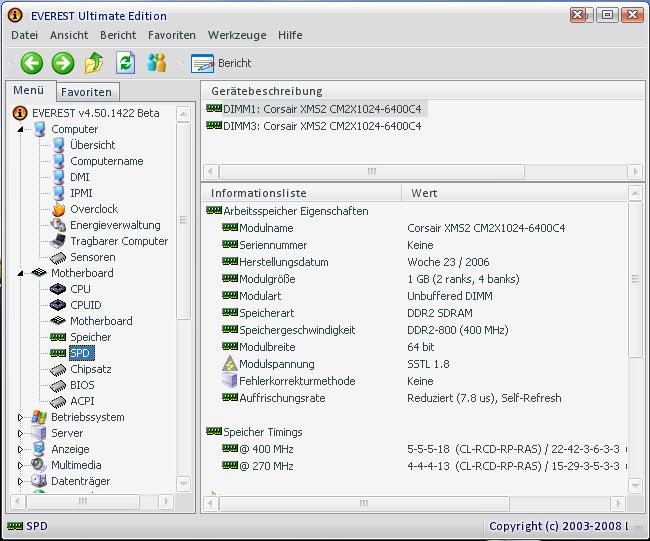Screen dimensions: 650x541
Task: Open the Bericht menu
Action: (118, 35)
